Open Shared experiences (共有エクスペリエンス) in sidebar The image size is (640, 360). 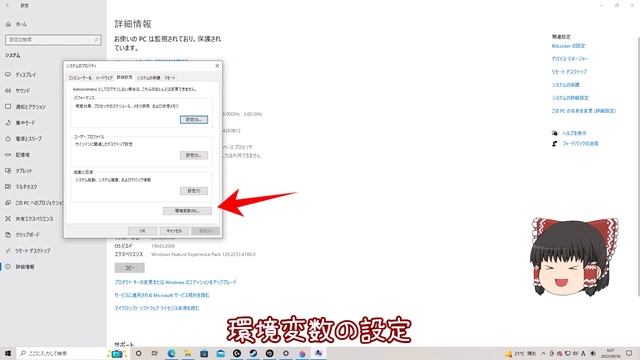[29, 219]
